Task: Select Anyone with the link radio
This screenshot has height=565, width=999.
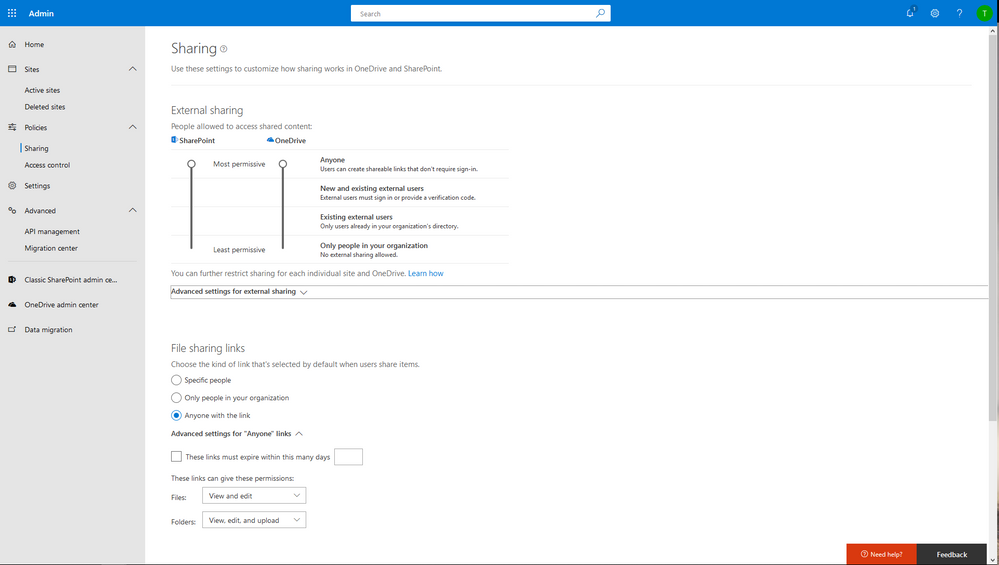Action: 176,415
